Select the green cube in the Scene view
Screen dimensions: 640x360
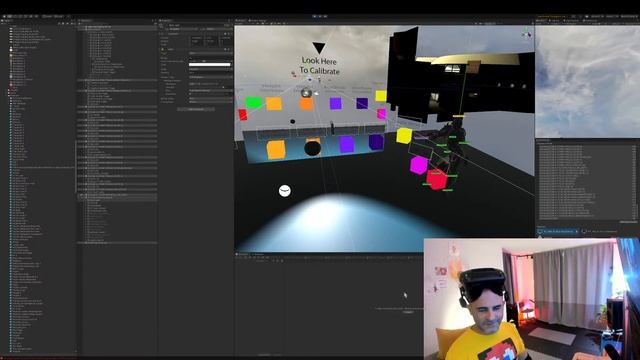coord(253,102)
